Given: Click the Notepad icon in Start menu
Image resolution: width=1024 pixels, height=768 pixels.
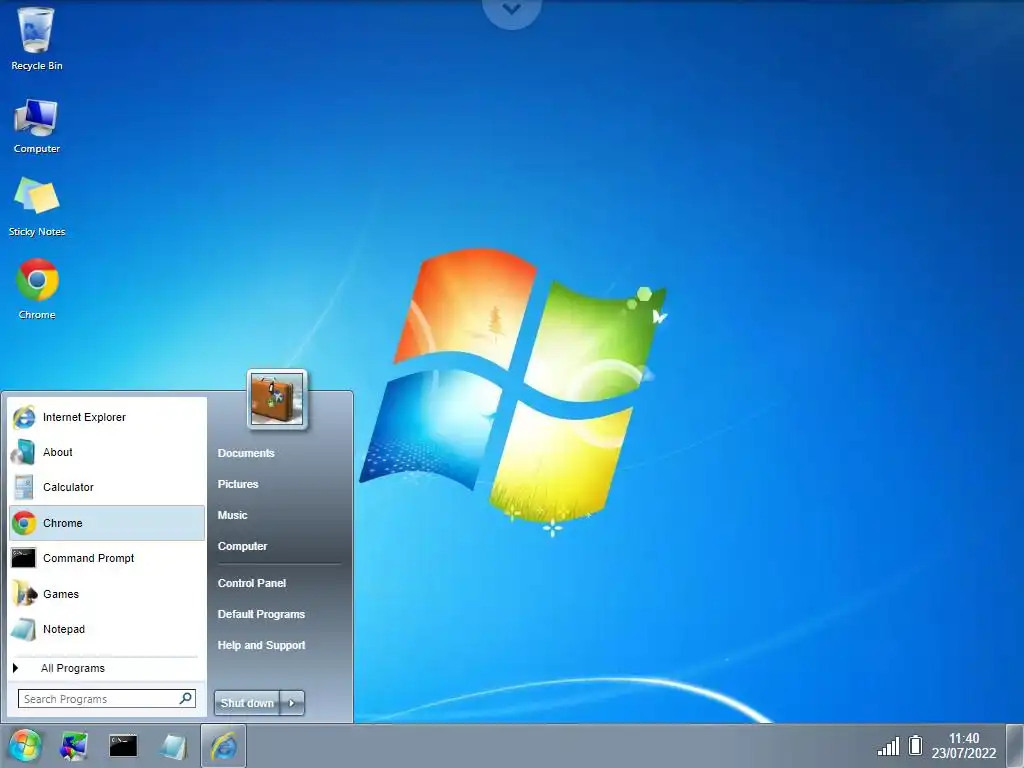Looking at the screenshot, I should point(24,629).
